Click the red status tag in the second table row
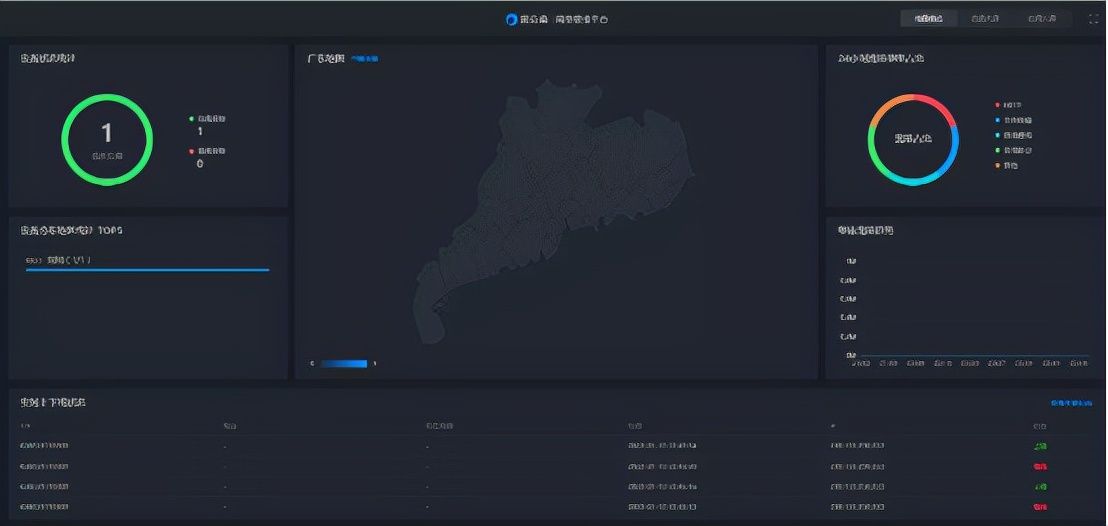Viewport: 1108px width, 526px height. click(x=1041, y=467)
